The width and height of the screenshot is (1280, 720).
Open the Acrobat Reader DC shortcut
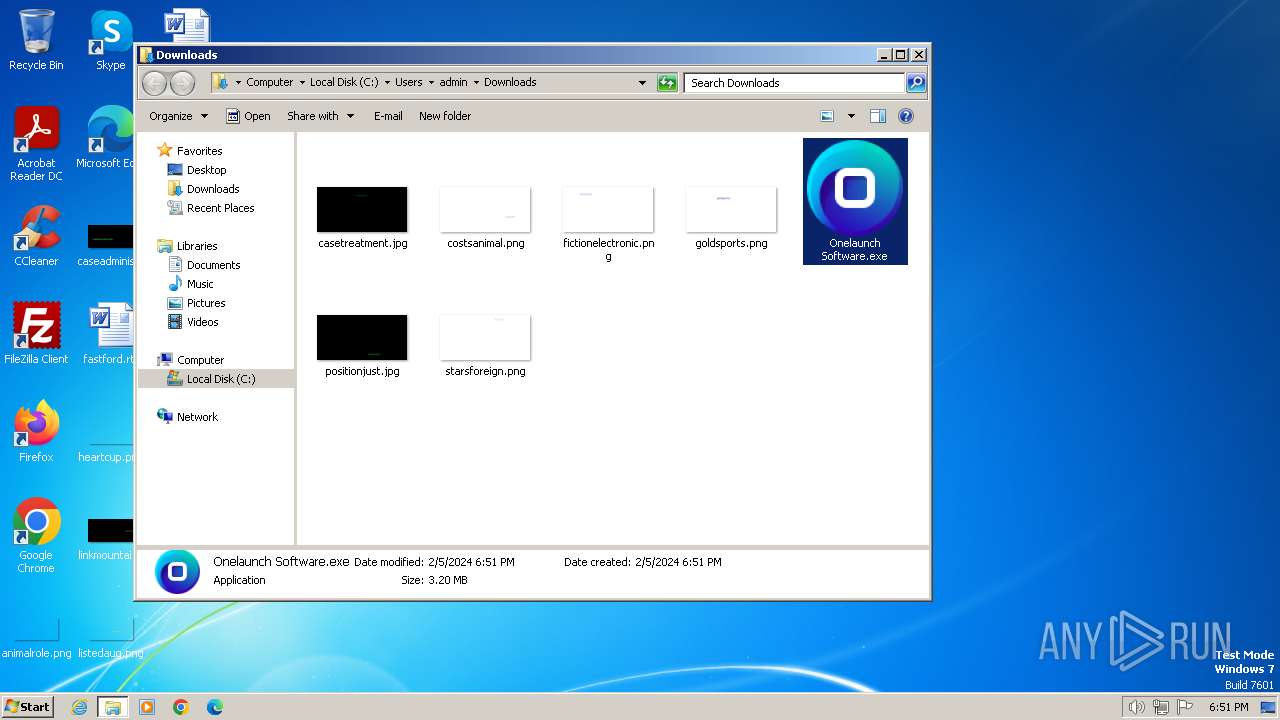[36, 144]
